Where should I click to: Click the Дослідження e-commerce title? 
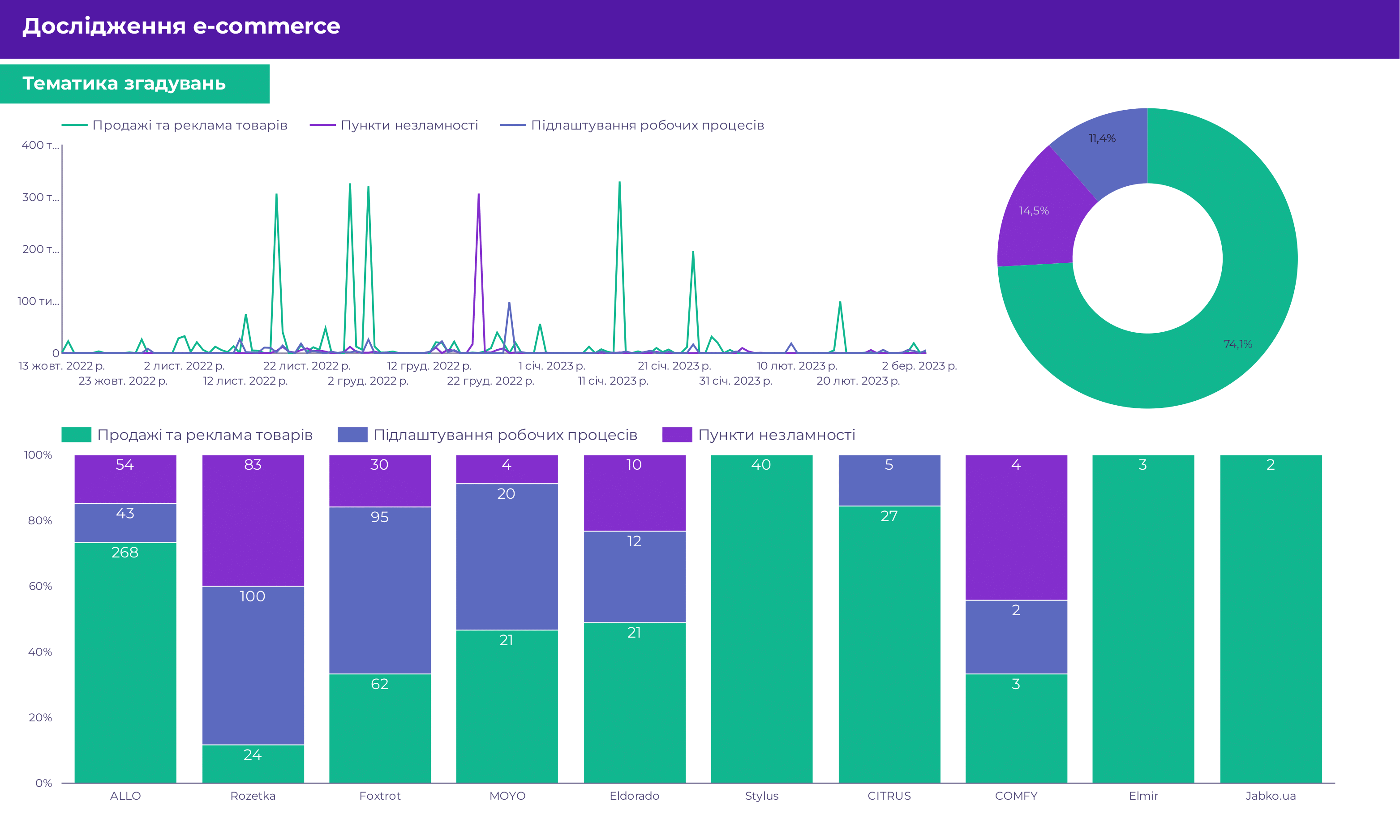(181, 26)
